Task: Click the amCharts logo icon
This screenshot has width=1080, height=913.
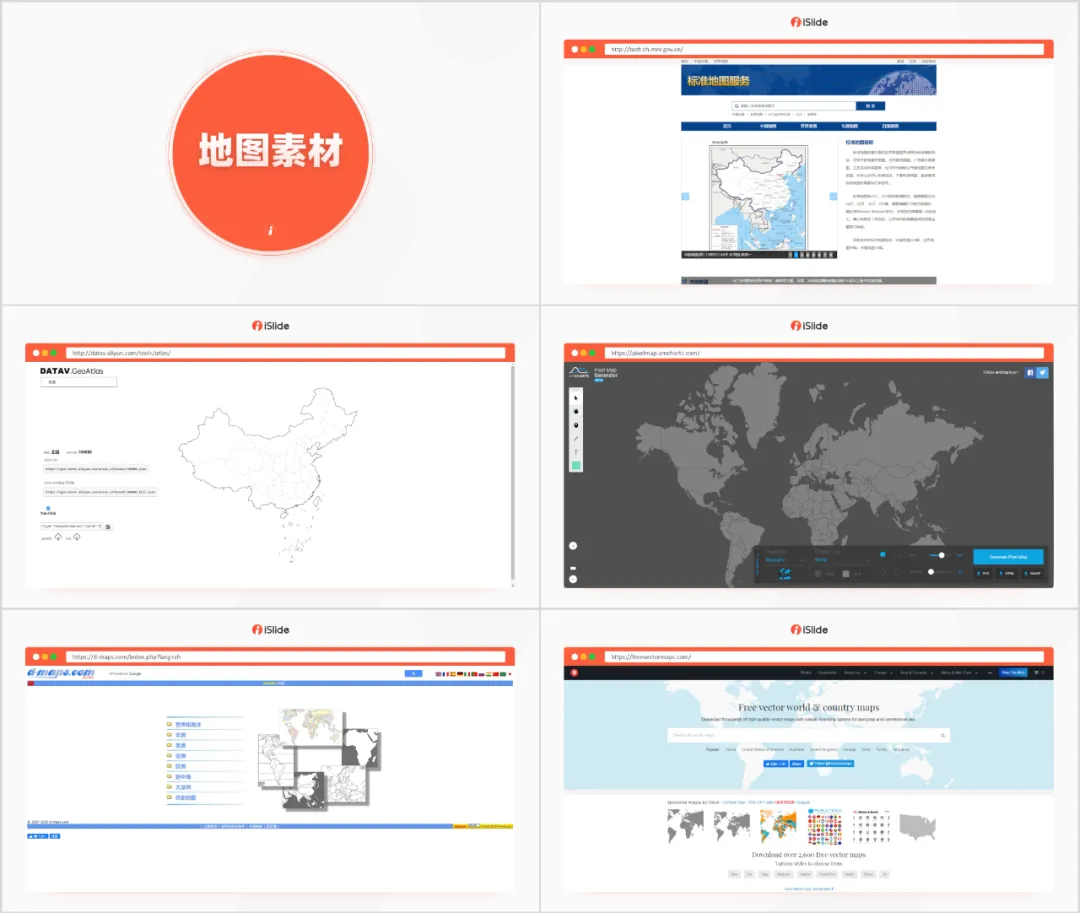Action: pos(579,372)
